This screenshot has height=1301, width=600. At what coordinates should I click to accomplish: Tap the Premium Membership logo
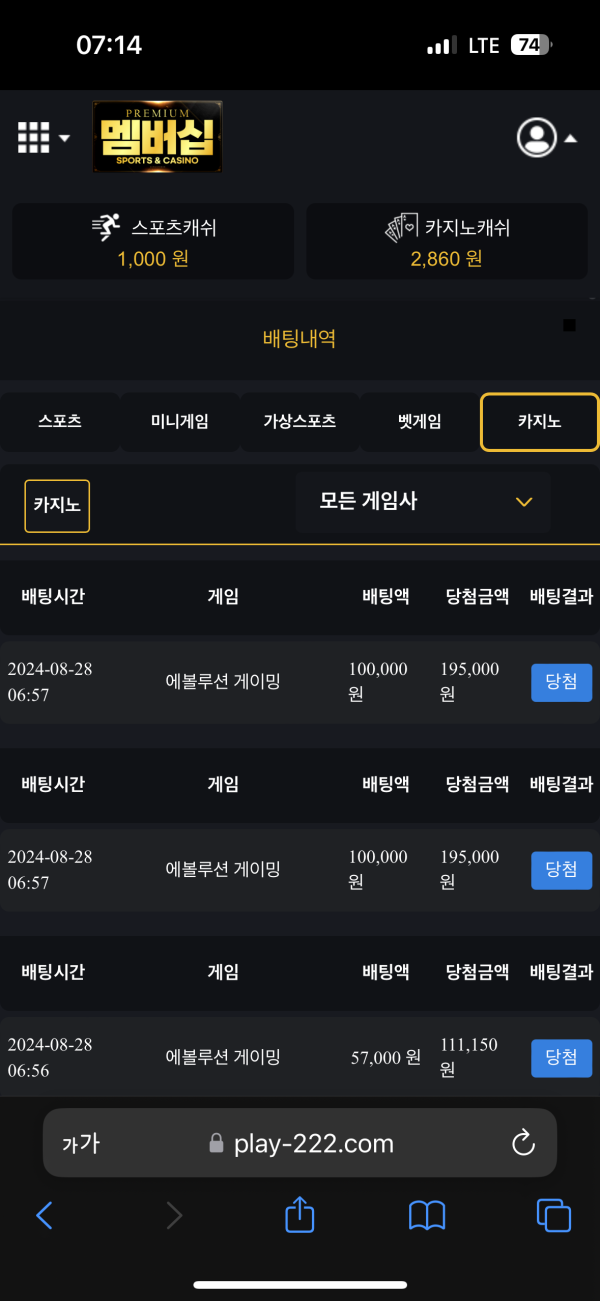tap(157, 137)
